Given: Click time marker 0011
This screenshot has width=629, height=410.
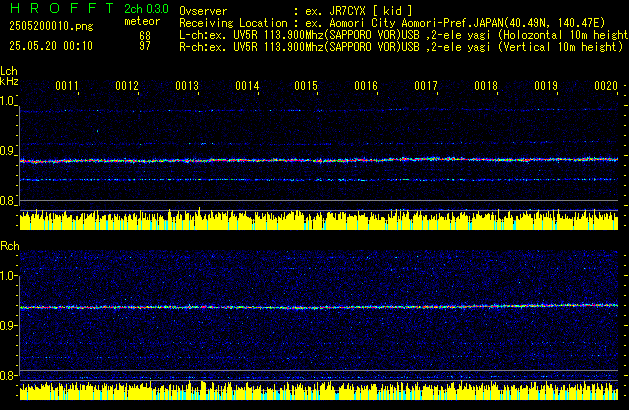Looking at the screenshot, I should 67,86.
